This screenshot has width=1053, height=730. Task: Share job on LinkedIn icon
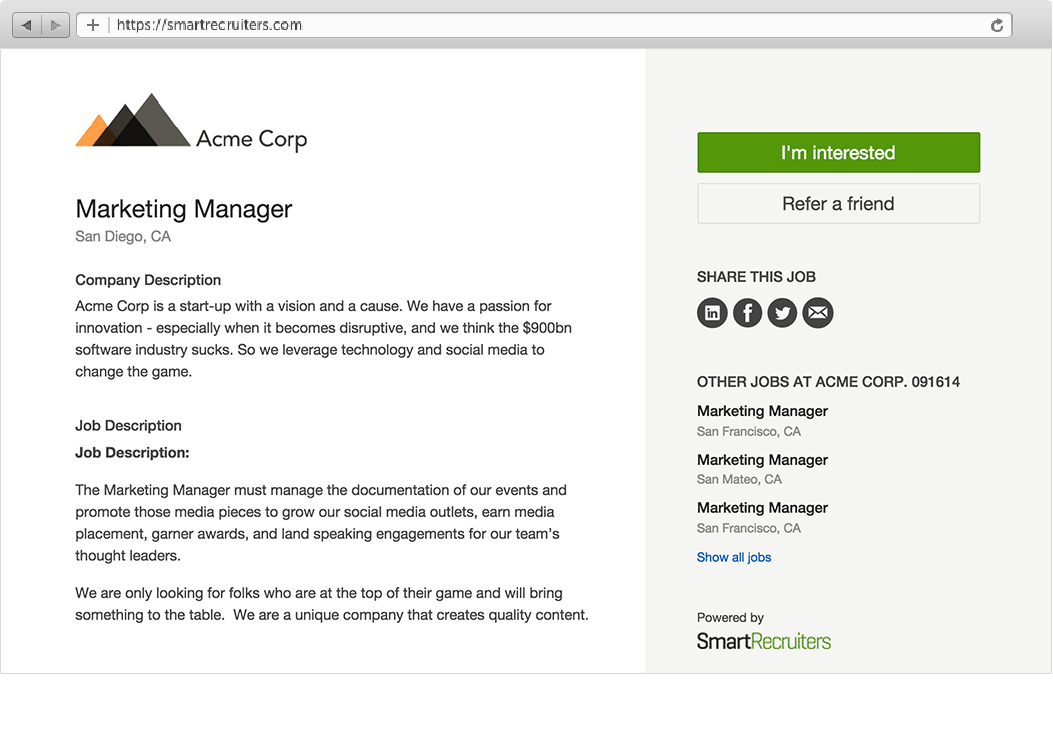click(712, 313)
